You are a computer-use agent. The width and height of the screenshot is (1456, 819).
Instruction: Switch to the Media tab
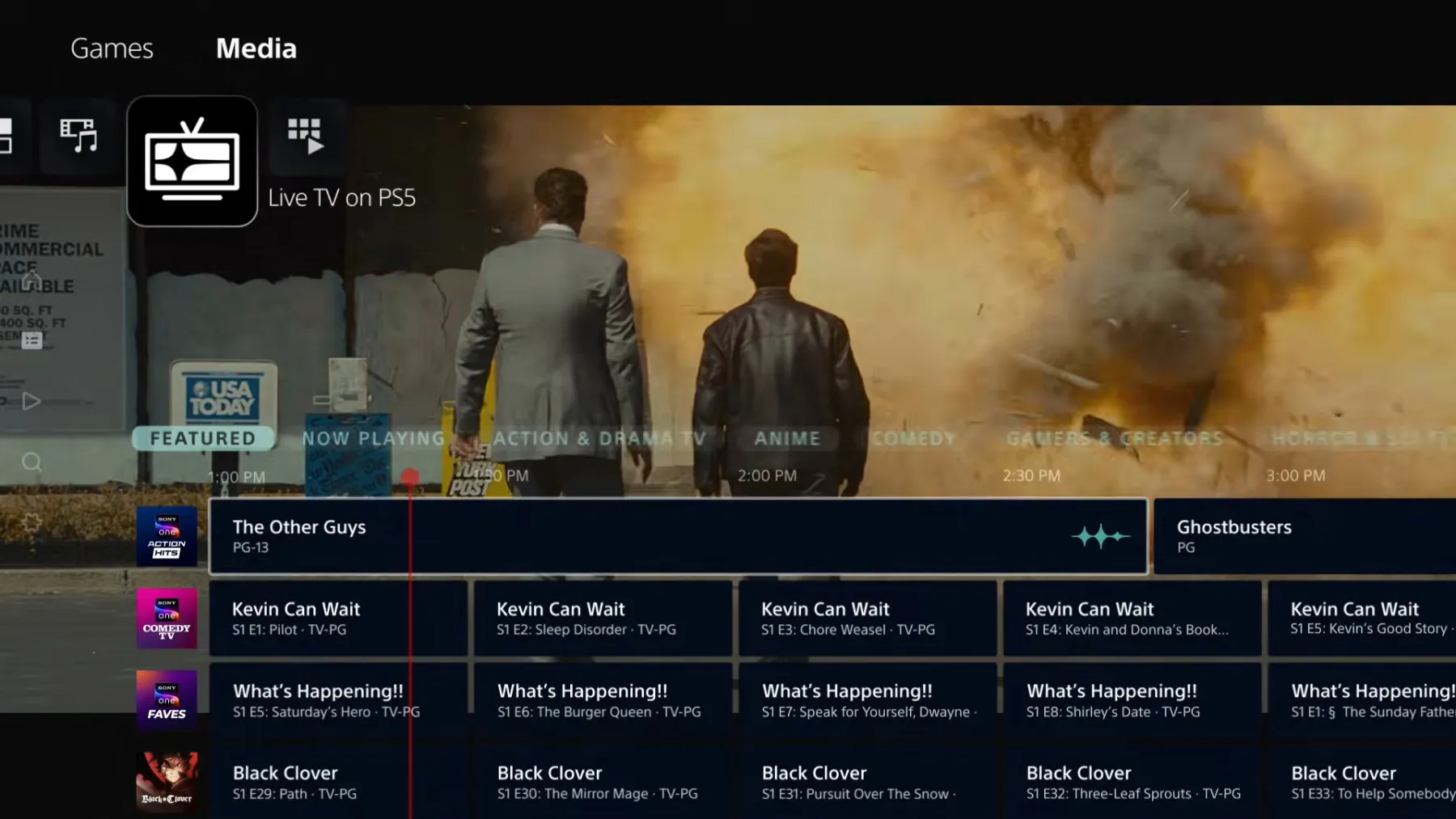click(256, 49)
